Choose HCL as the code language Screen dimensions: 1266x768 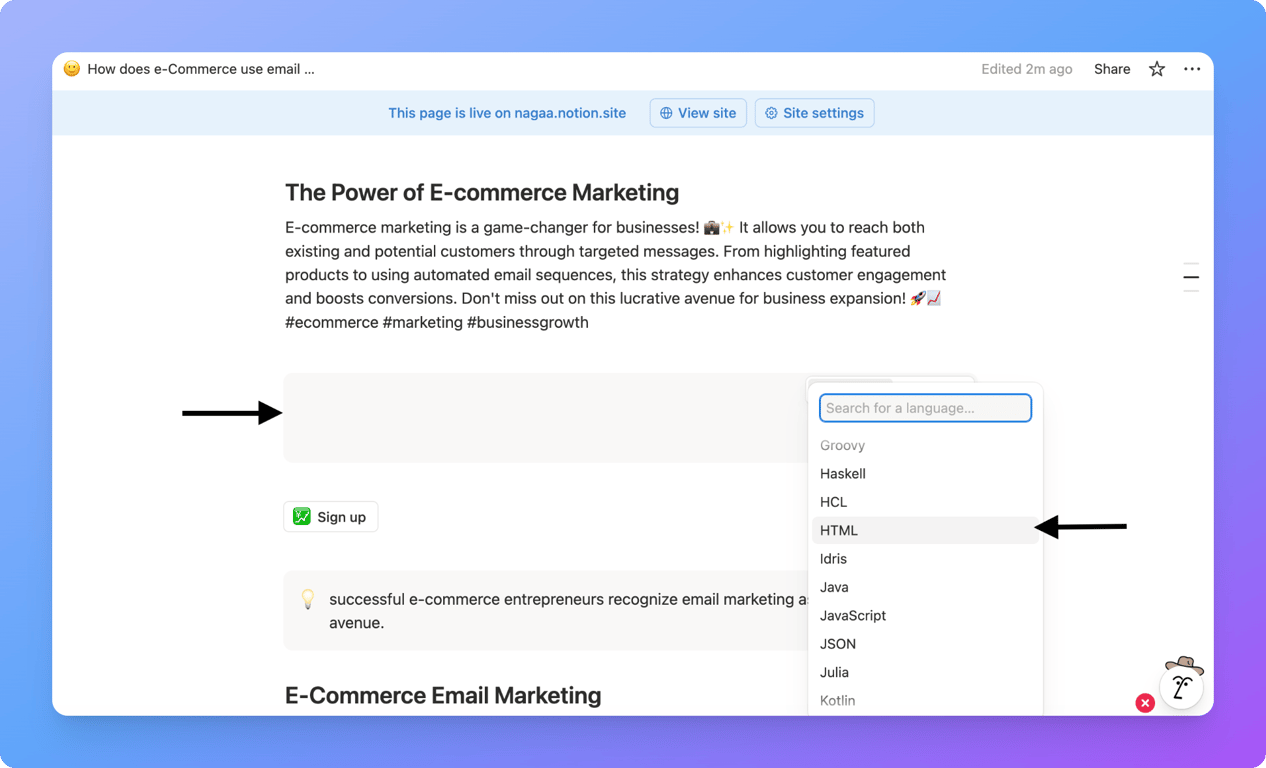(925, 502)
